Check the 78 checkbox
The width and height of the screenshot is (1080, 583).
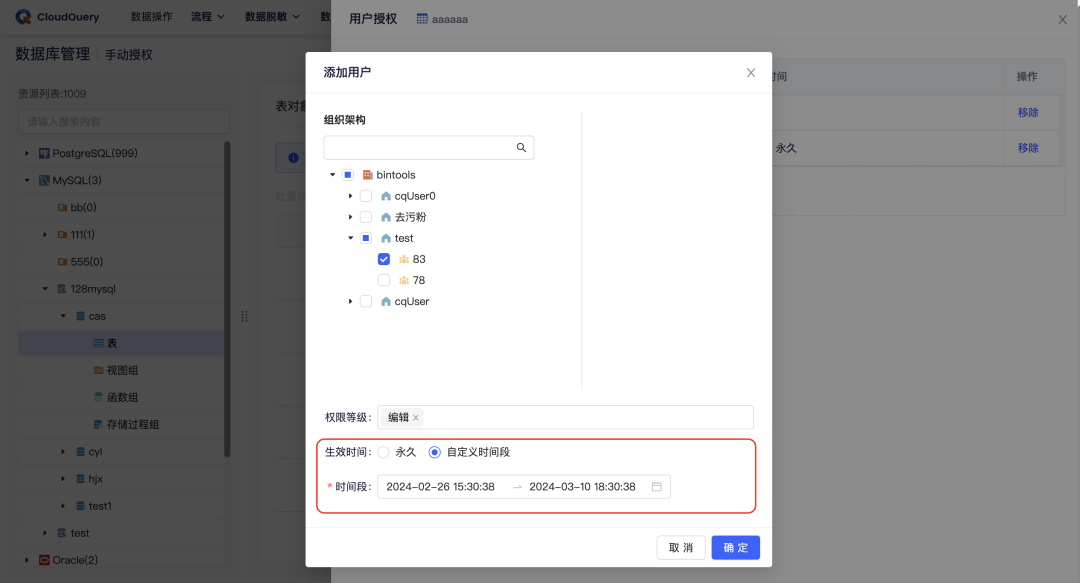click(384, 280)
